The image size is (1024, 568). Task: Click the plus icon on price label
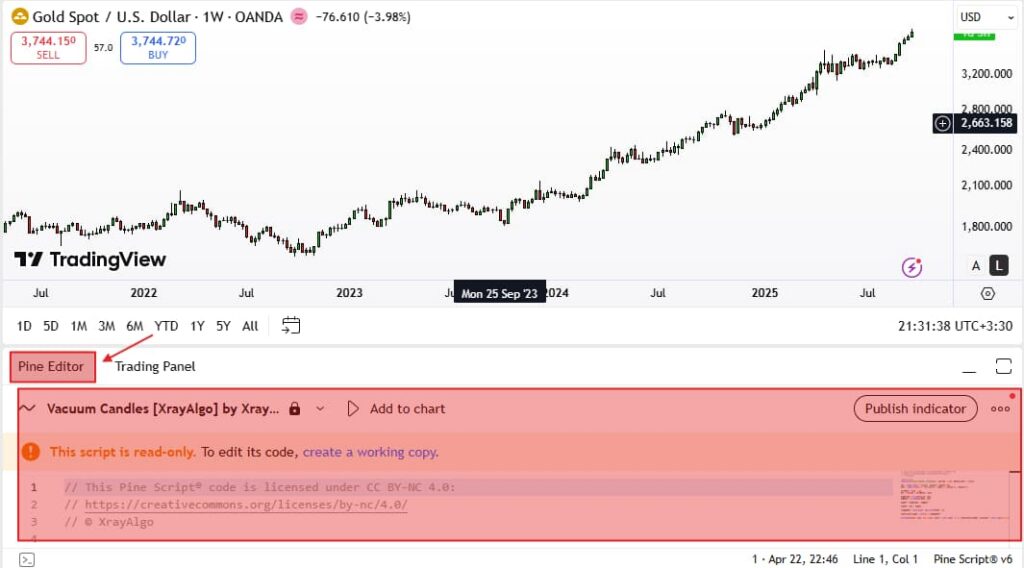pyautogui.click(x=943, y=123)
